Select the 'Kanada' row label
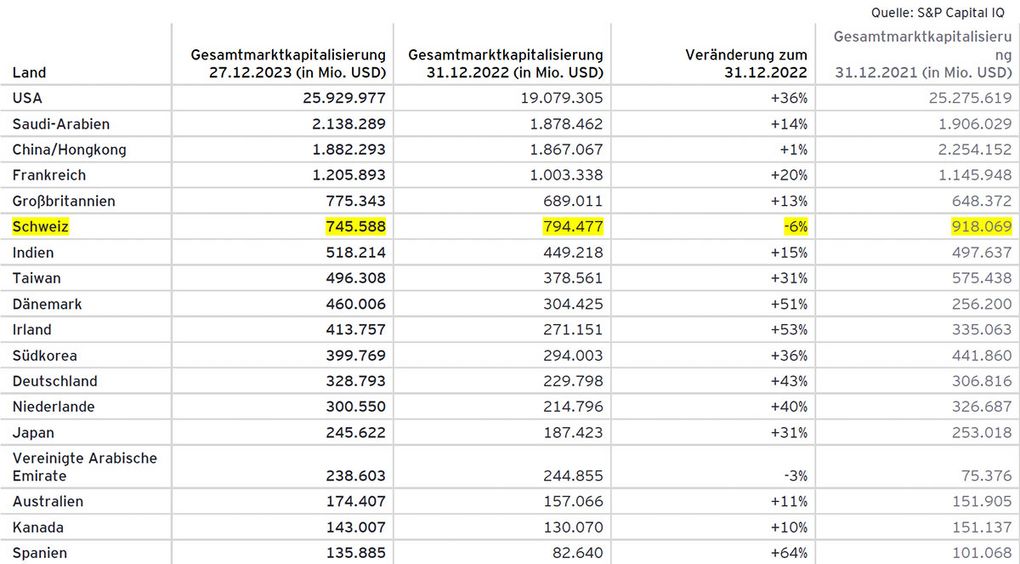The width and height of the screenshot is (1020, 564). (38, 527)
